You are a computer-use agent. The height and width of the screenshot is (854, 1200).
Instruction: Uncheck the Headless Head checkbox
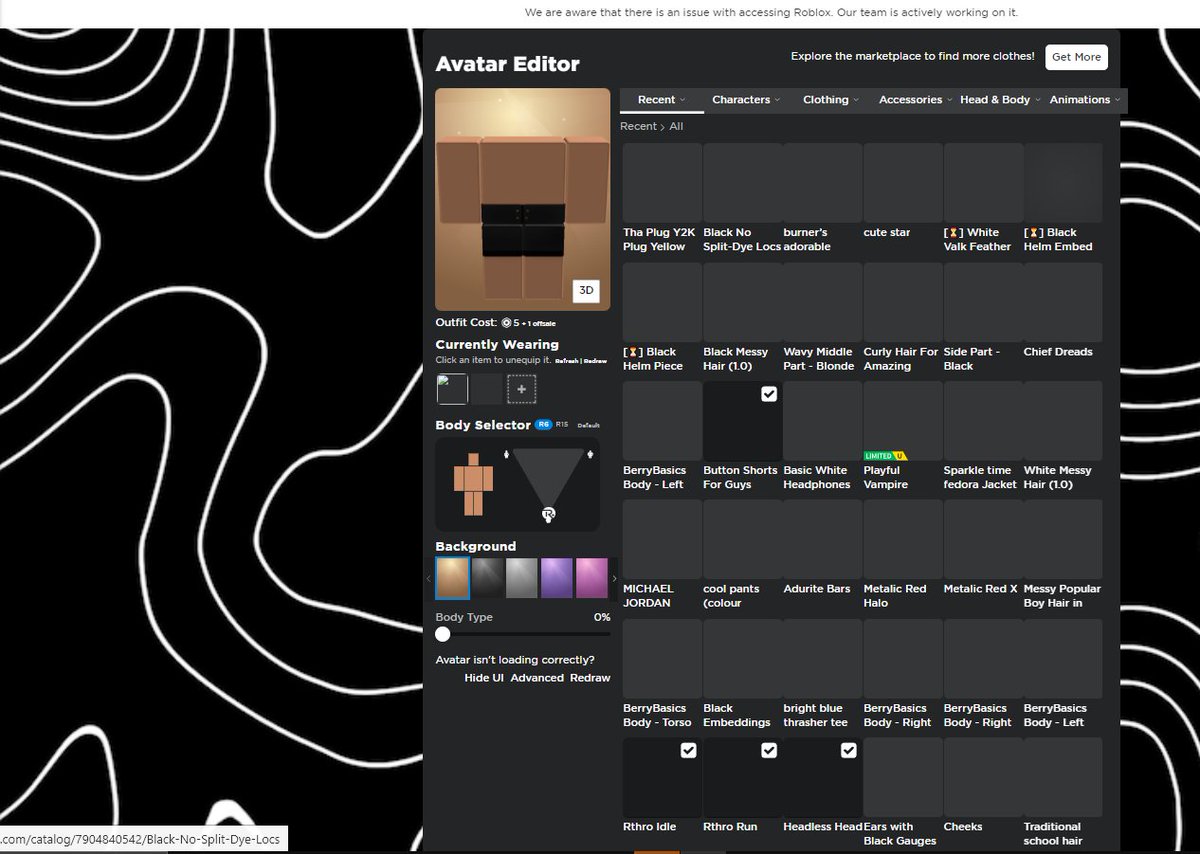(x=848, y=750)
